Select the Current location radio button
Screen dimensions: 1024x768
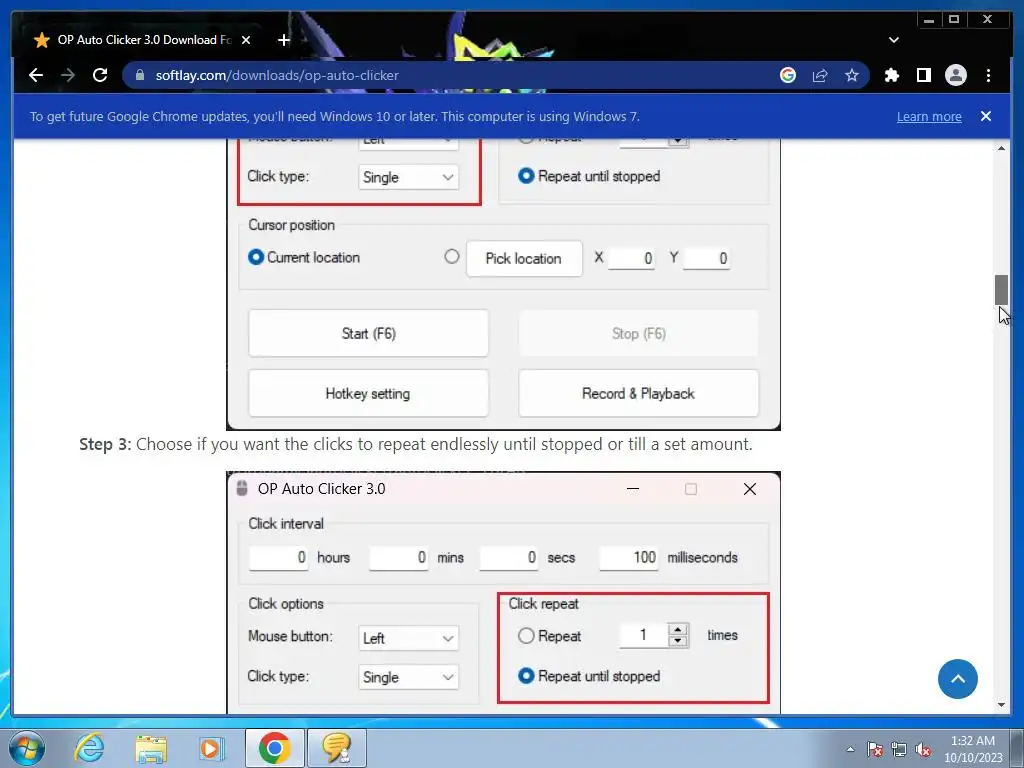tap(255, 257)
